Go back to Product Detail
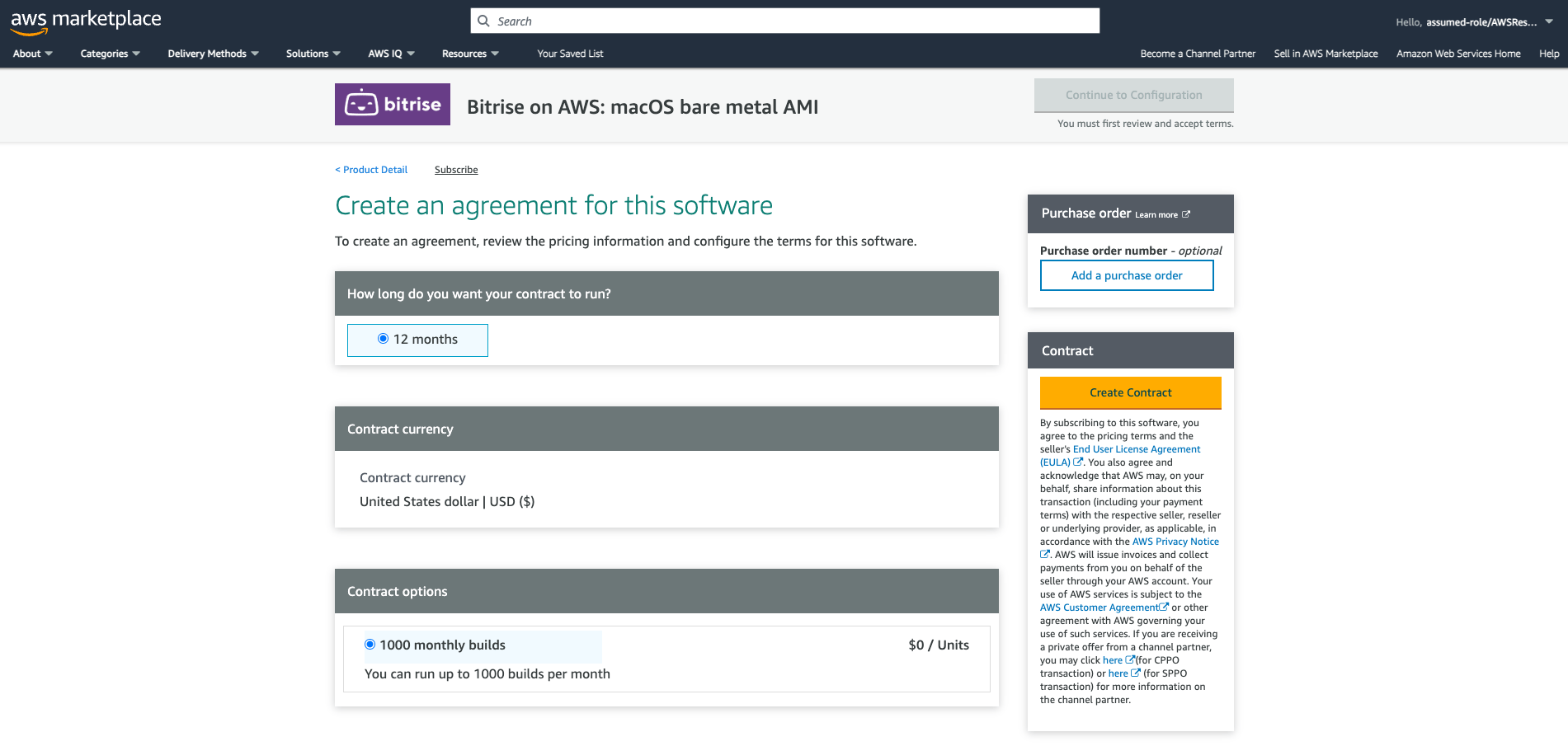The height and width of the screenshot is (746, 1568). tap(371, 169)
